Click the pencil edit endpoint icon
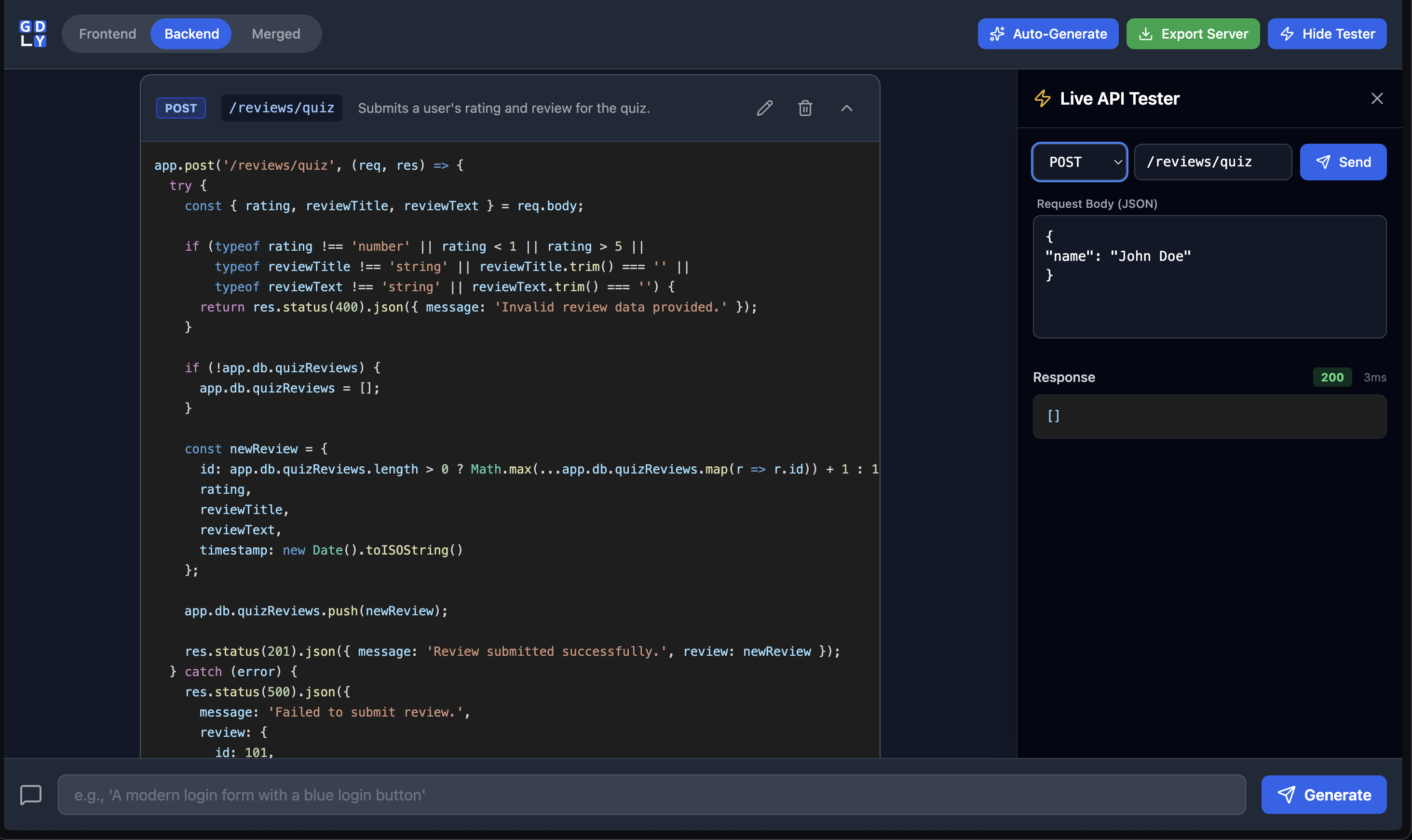 pos(764,108)
